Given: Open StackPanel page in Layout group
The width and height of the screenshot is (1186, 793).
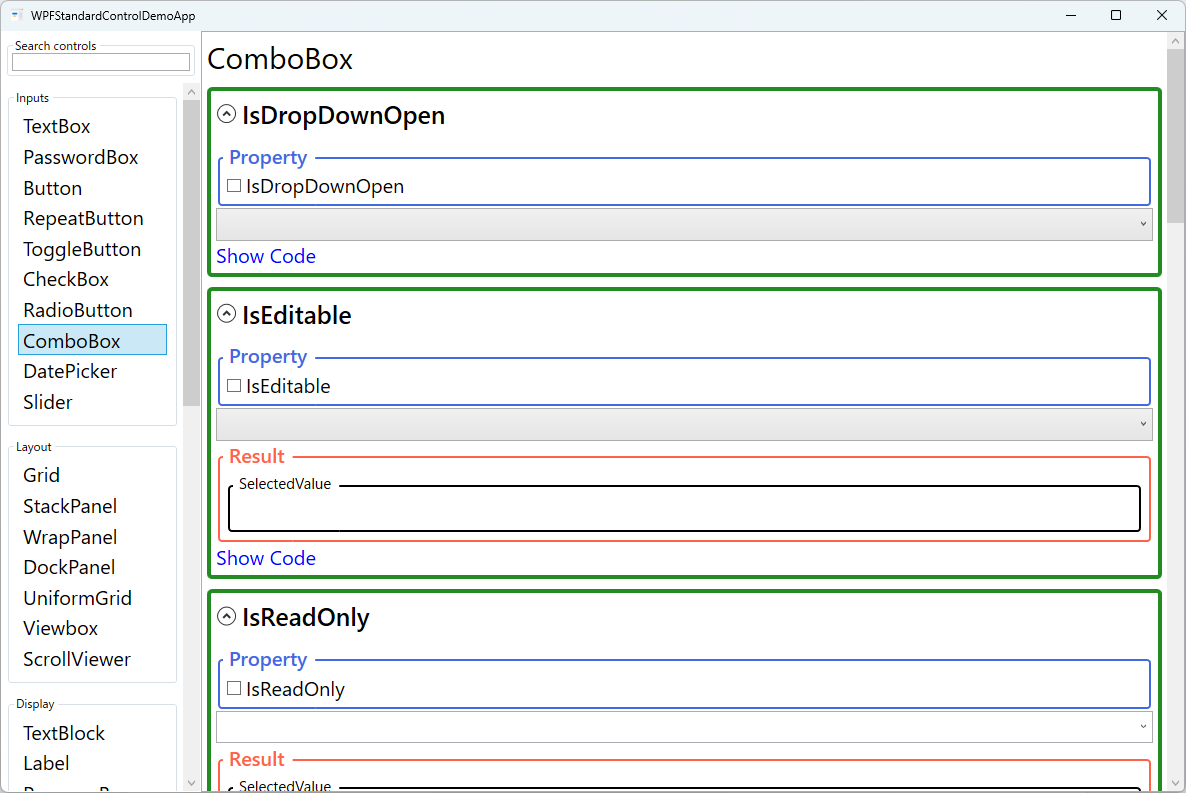Looking at the screenshot, I should tap(92, 506).
